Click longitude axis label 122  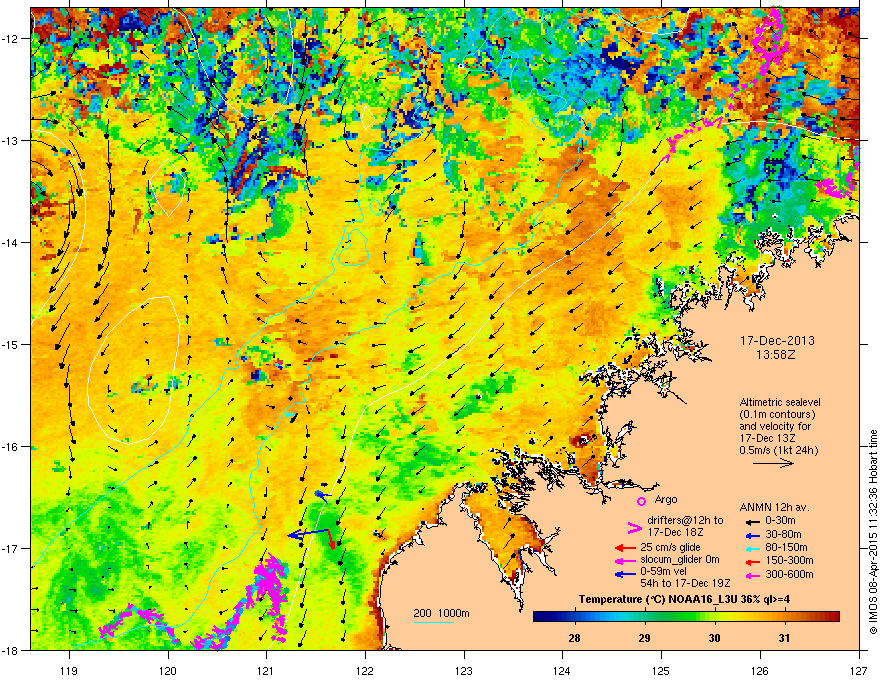(365, 670)
